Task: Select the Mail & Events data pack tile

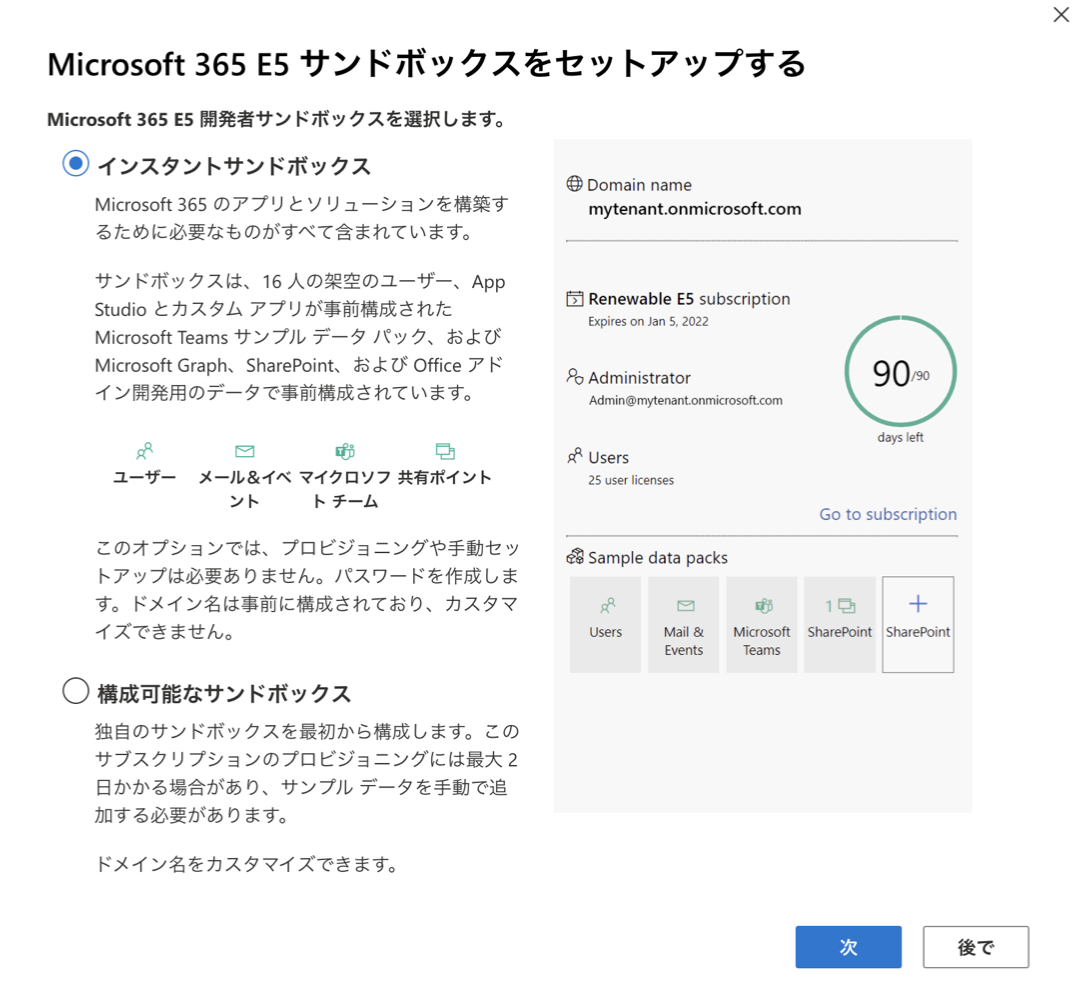Action: [x=683, y=624]
